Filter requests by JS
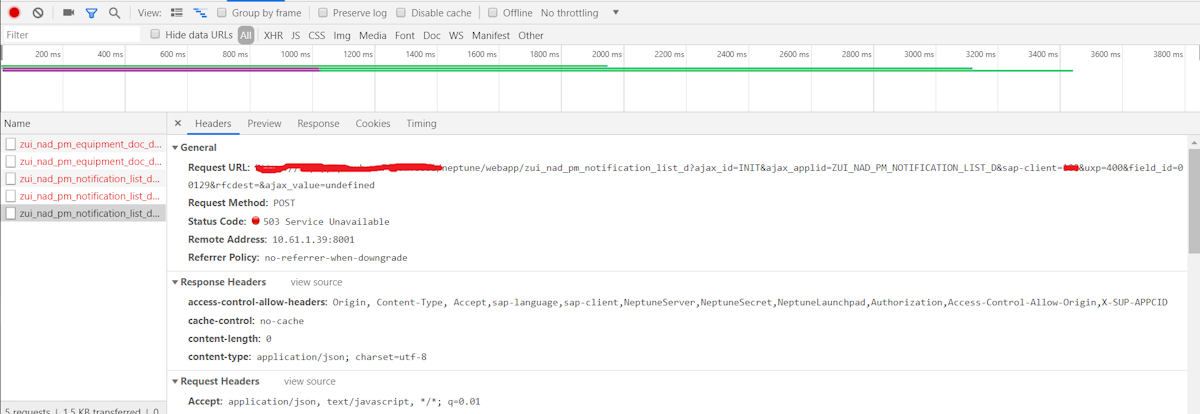Image resolution: width=1200 pixels, height=414 pixels. (x=296, y=35)
